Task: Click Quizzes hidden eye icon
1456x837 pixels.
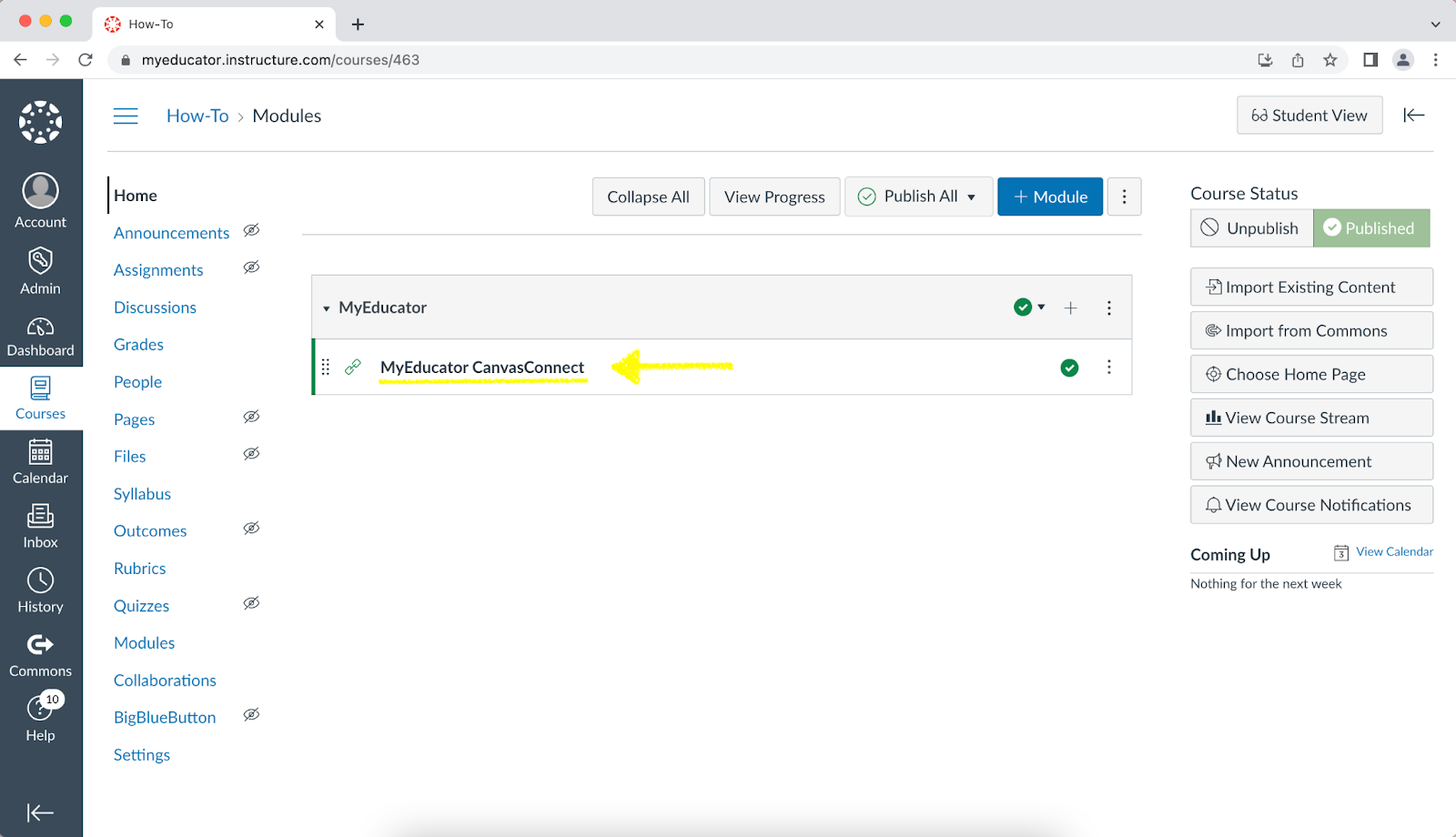Action: click(x=252, y=603)
